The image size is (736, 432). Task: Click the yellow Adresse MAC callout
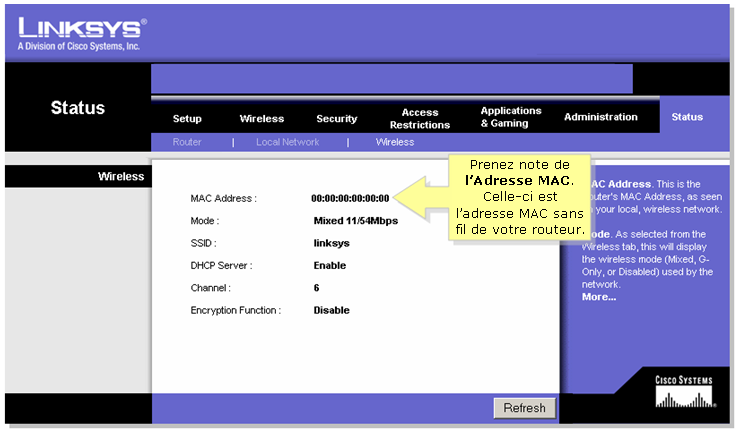520,197
